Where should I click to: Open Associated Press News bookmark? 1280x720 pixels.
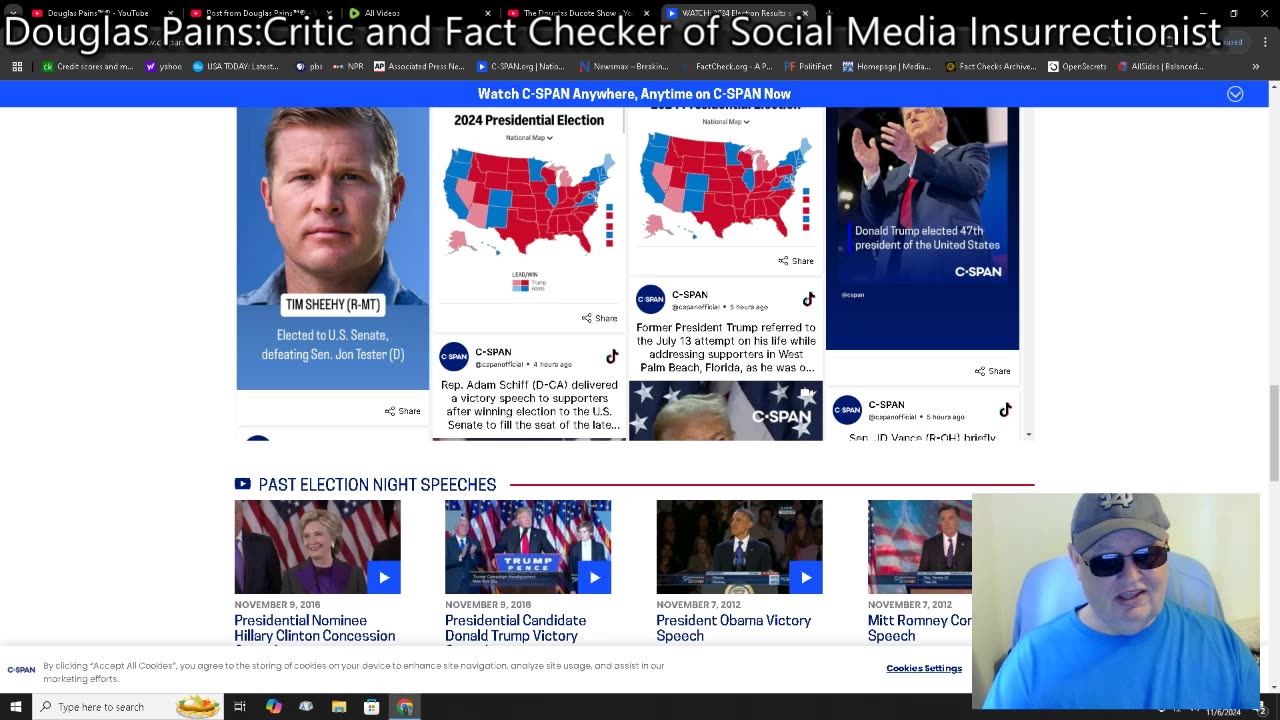419,66
